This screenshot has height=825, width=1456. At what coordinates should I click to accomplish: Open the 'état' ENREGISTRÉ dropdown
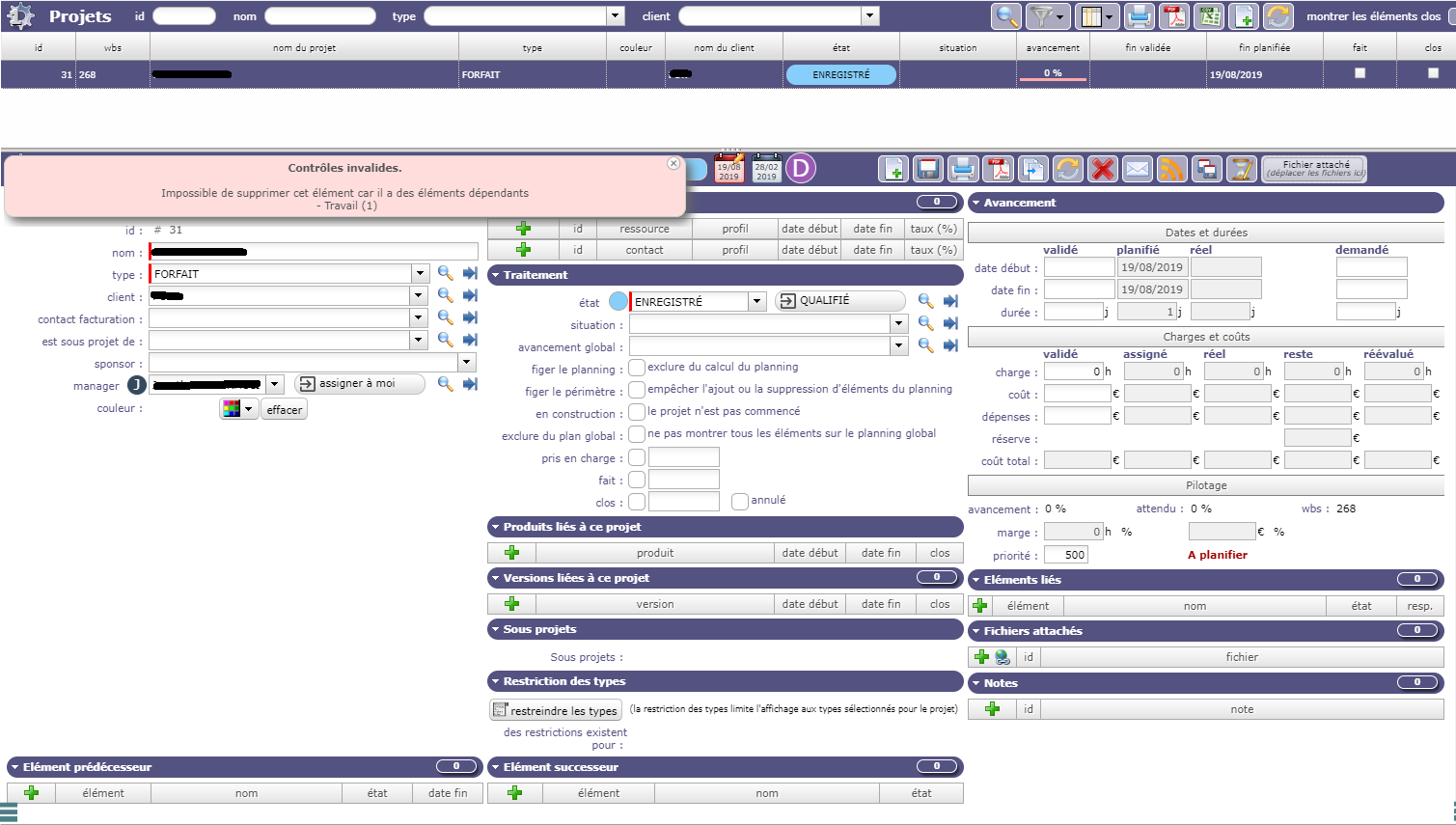(x=757, y=302)
